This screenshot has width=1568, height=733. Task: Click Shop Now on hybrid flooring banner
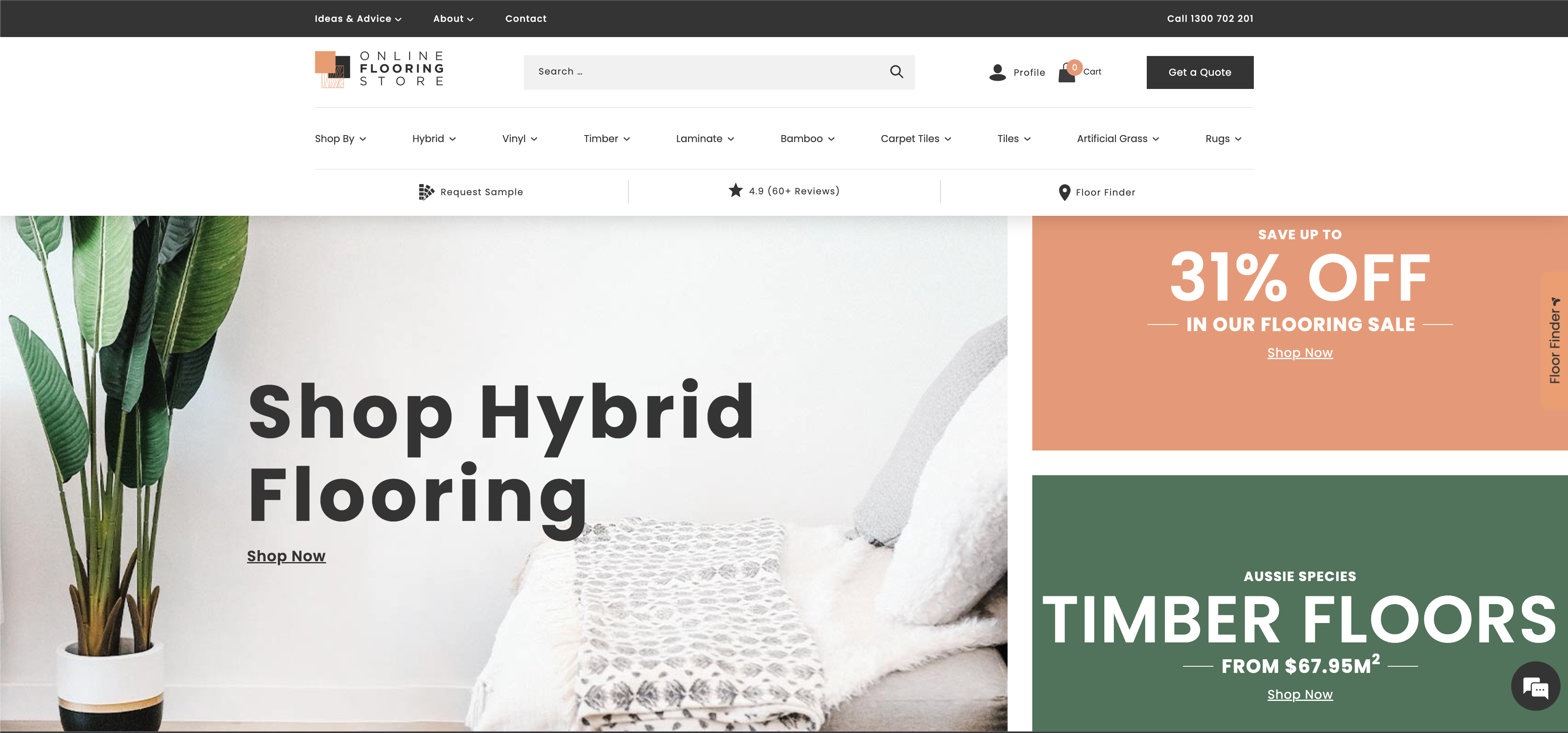pyautogui.click(x=287, y=555)
